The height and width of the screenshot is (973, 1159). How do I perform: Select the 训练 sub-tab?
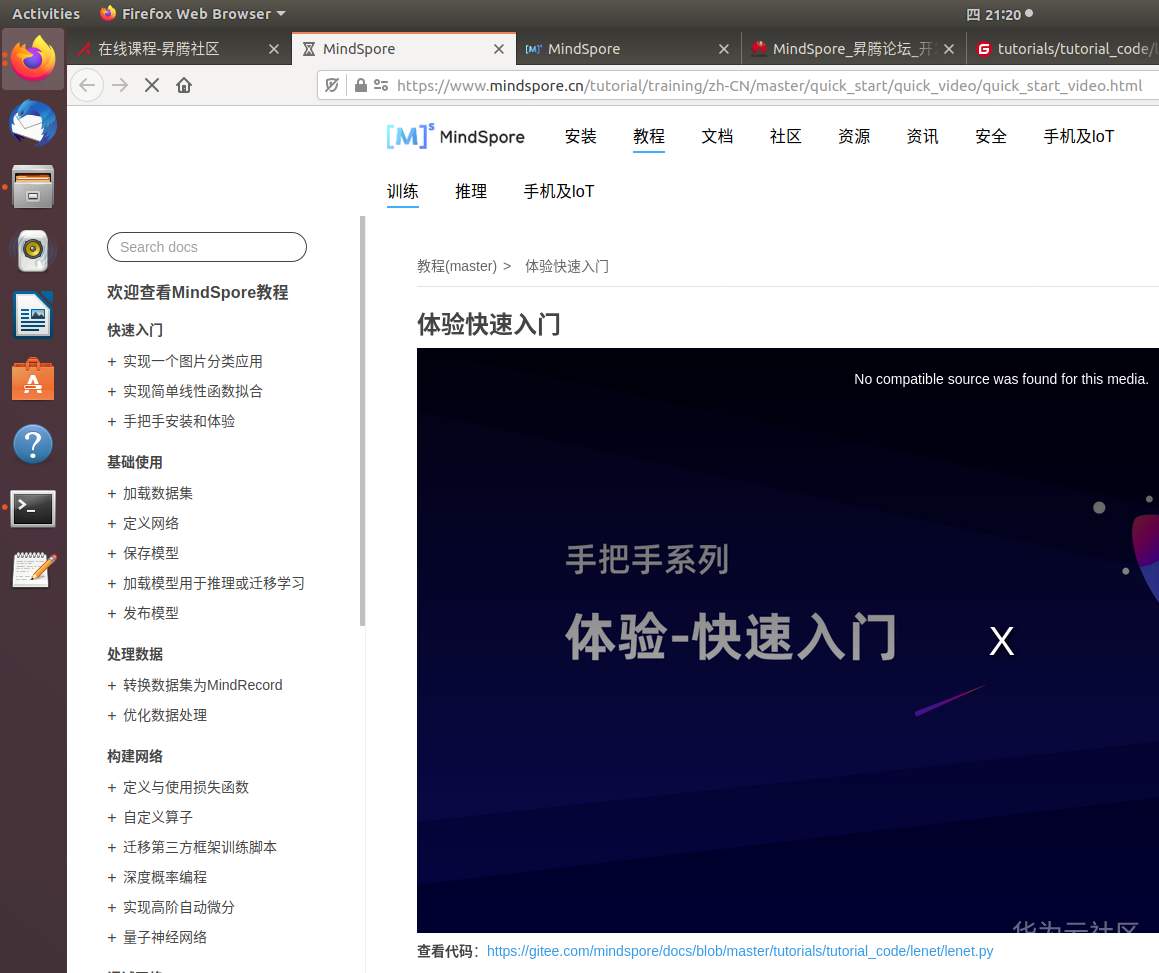pyautogui.click(x=402, y=191)
